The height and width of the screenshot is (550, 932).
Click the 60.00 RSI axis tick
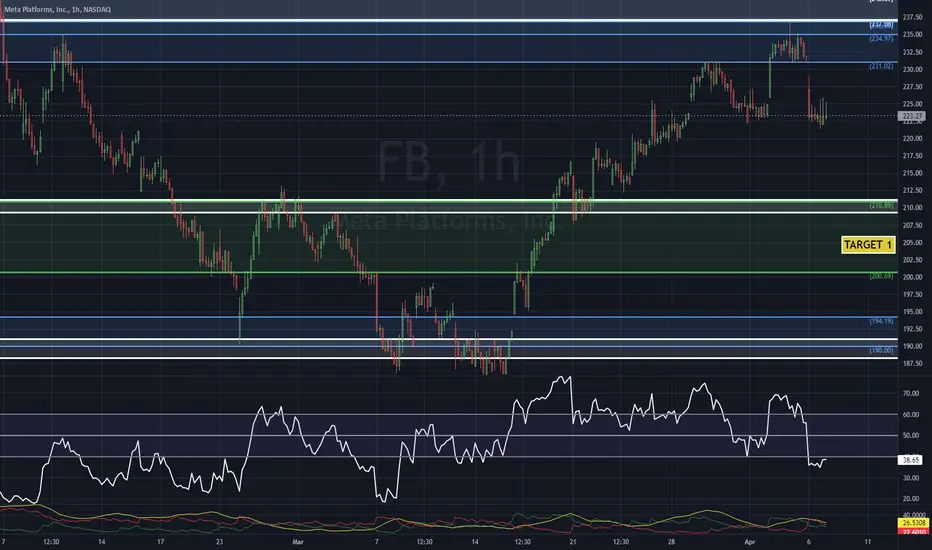[x=911, y=415]
